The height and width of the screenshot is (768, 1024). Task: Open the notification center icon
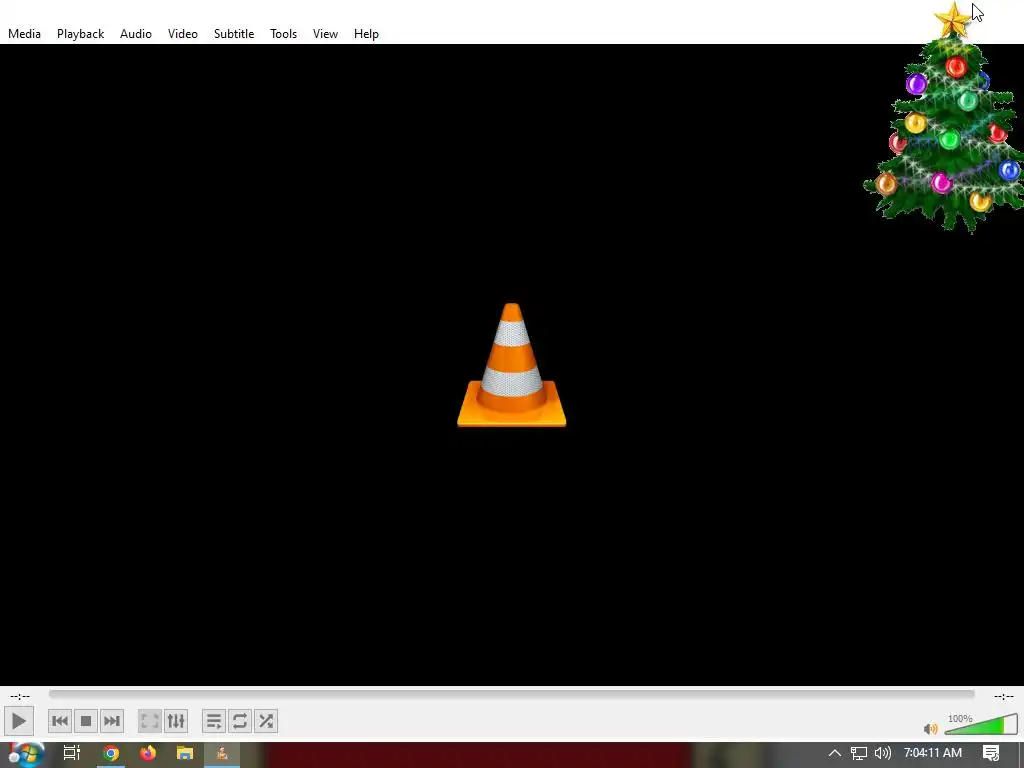[991, 753]
